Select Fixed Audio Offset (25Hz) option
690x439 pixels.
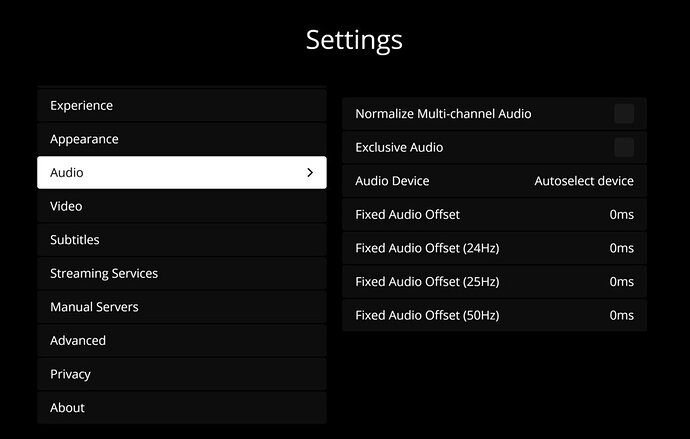tap(494, 282)
